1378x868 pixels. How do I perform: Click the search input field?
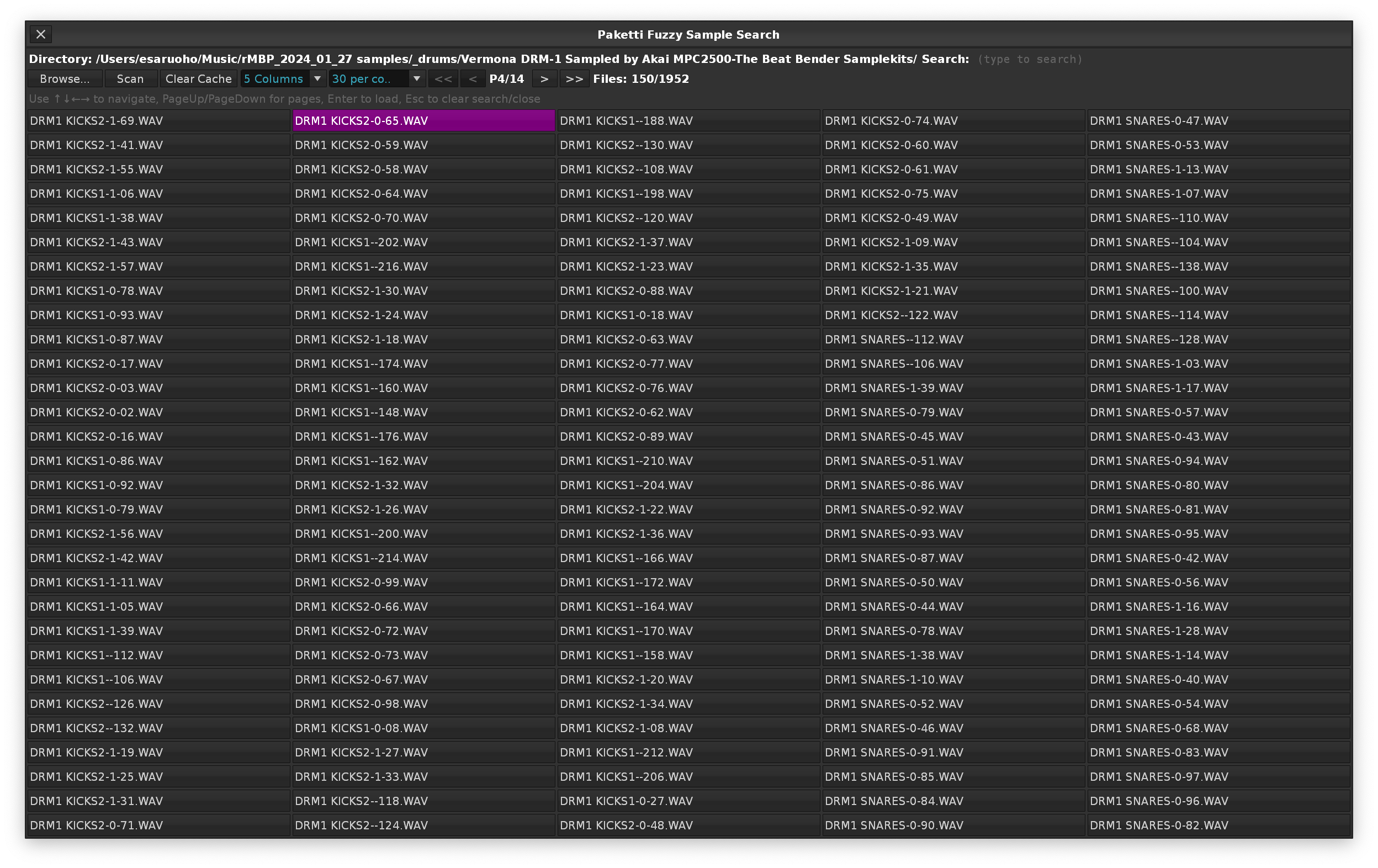tap(1030, 60)
